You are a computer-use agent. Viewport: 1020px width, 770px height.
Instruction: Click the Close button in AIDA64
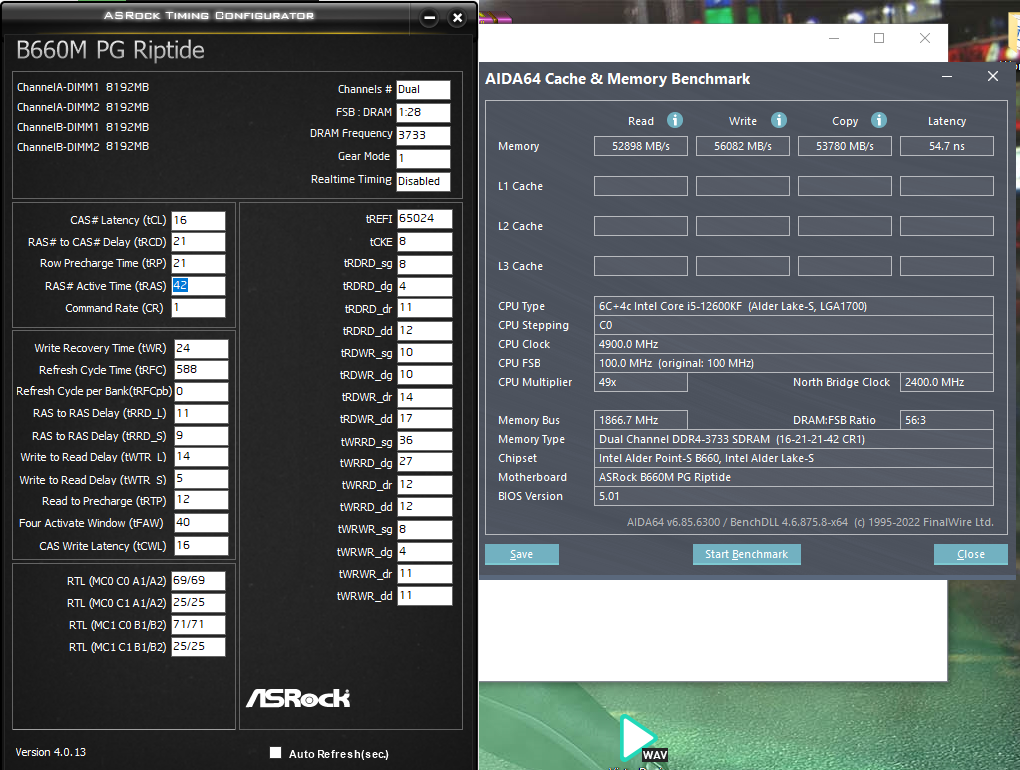(971, 554)
